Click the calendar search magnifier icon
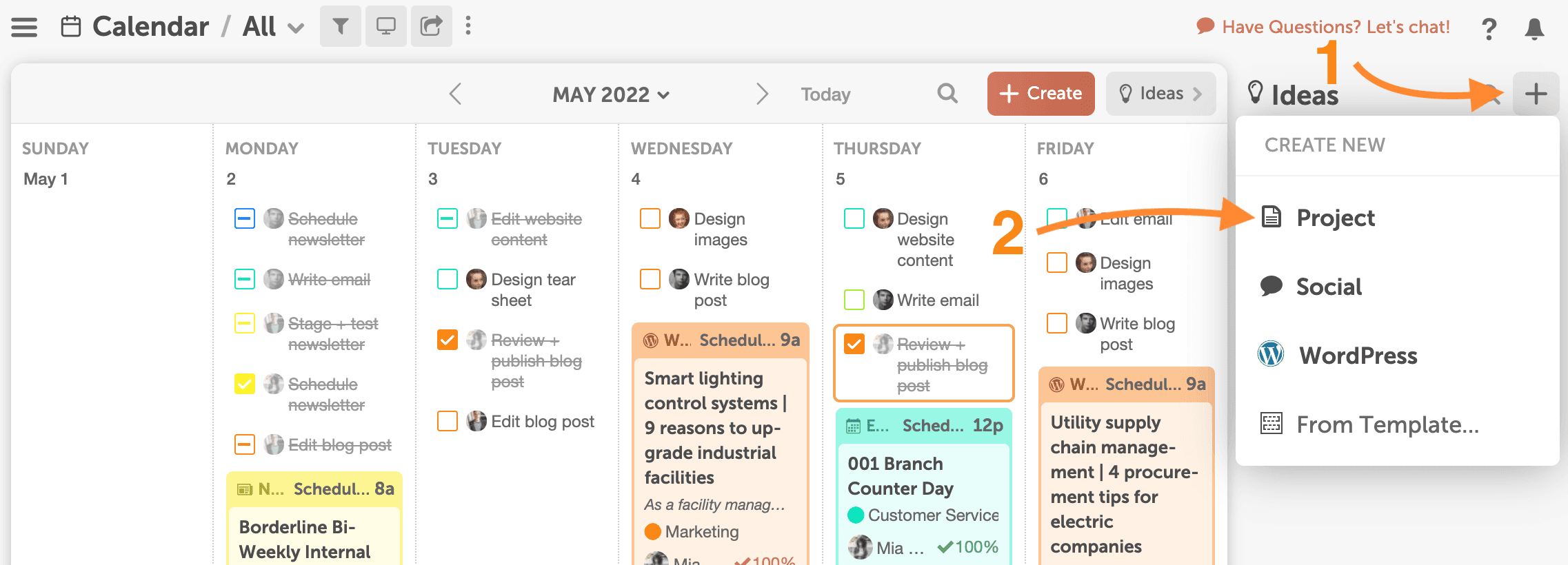1568x565 pixels. point(947,93)
